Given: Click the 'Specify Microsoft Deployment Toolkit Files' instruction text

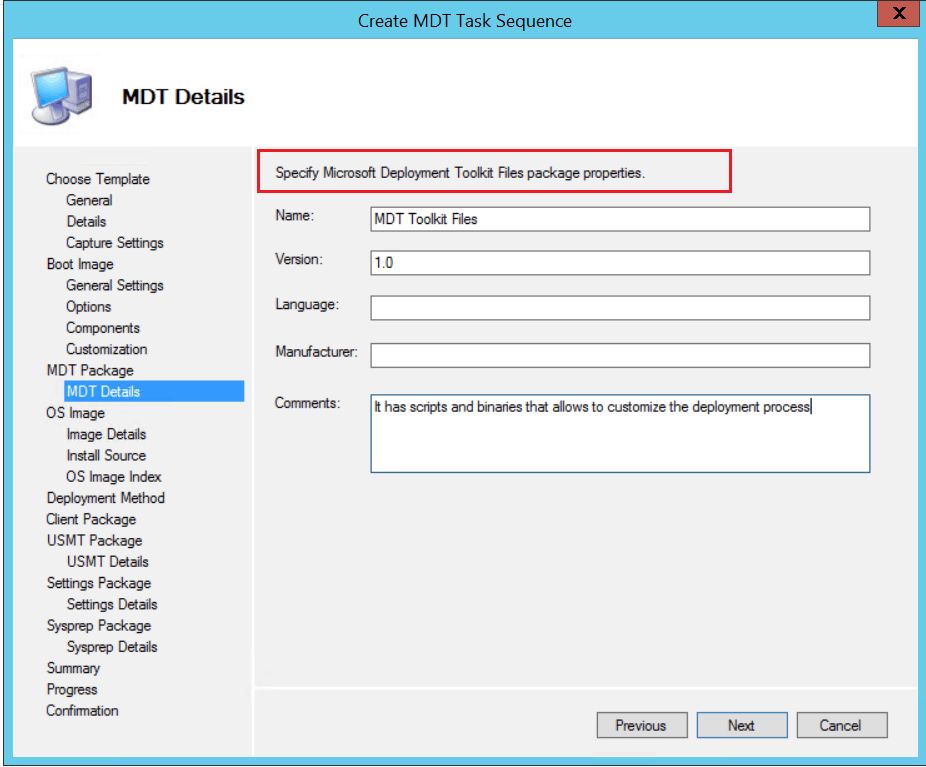Looking at the screenshot, I should click(x=460, y=173).
